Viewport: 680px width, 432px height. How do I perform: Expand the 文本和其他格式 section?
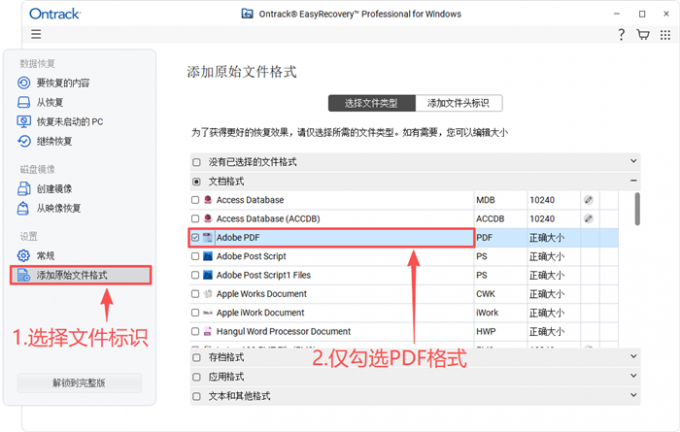[x=633, y=395]
